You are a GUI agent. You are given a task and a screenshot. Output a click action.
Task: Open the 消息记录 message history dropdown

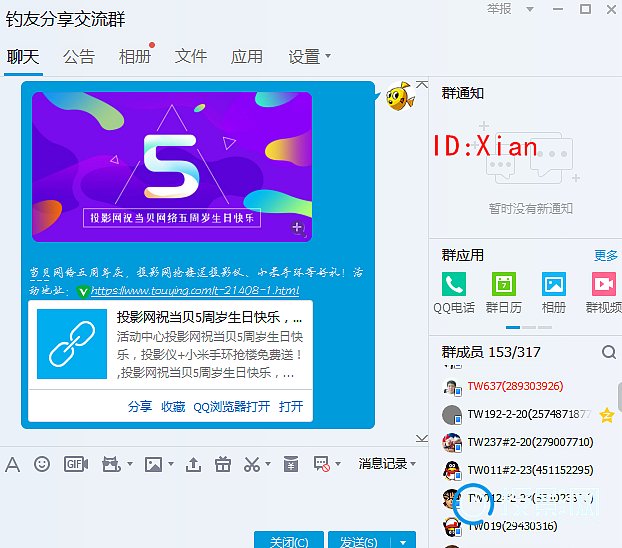387,463
